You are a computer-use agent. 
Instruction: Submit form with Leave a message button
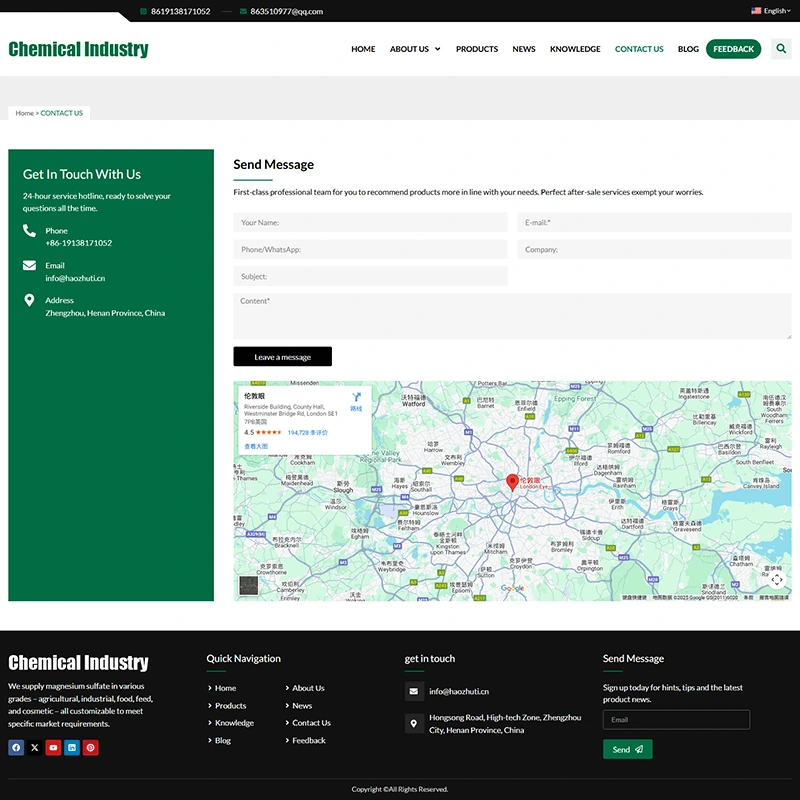282,357
